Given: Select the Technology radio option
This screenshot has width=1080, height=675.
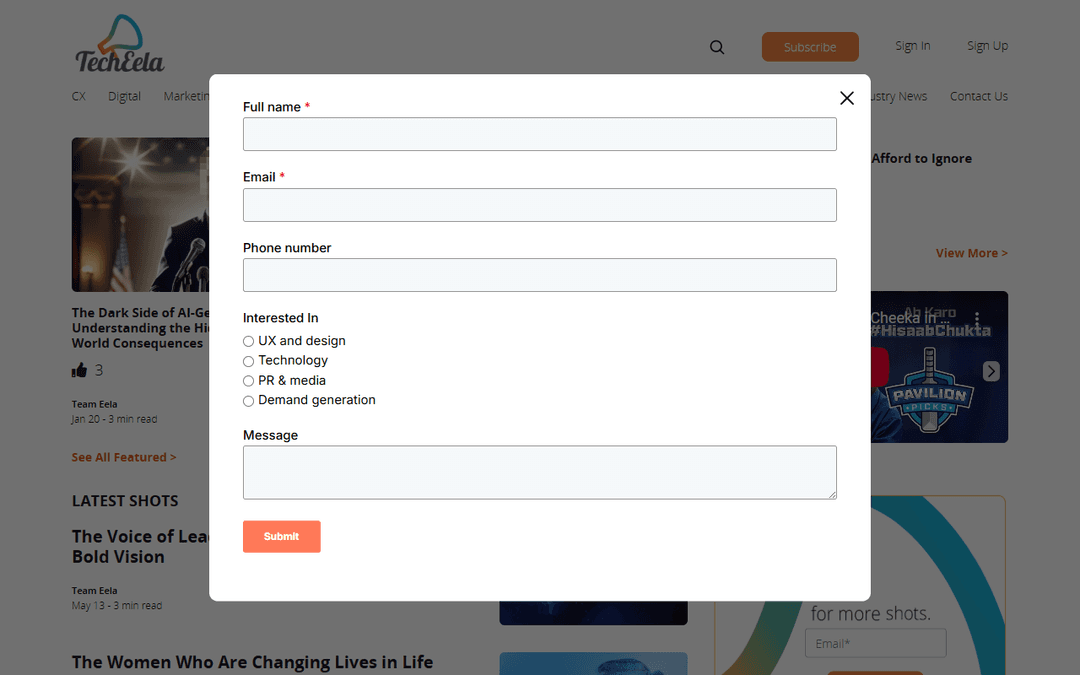Looking at the screenshot, I should pos(248,361).
